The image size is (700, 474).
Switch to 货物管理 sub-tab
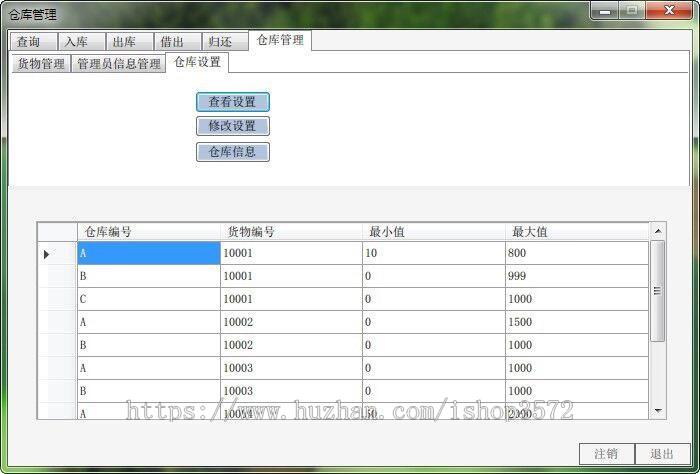click(41, 64)
